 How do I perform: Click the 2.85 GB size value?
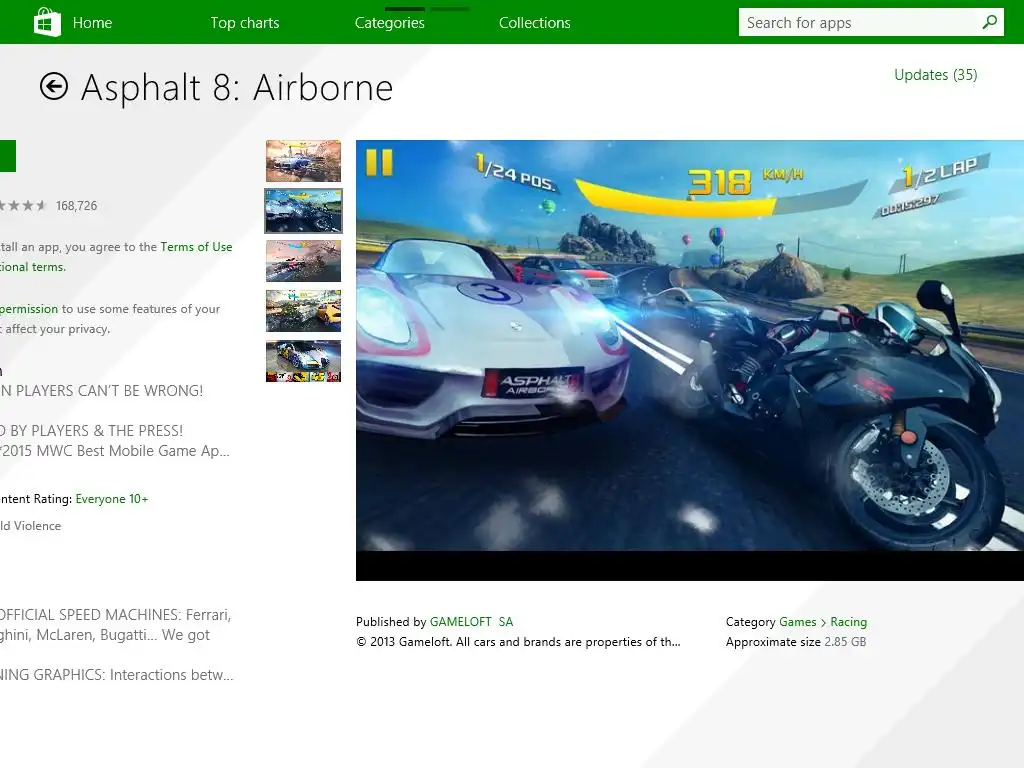coord(845,642)
